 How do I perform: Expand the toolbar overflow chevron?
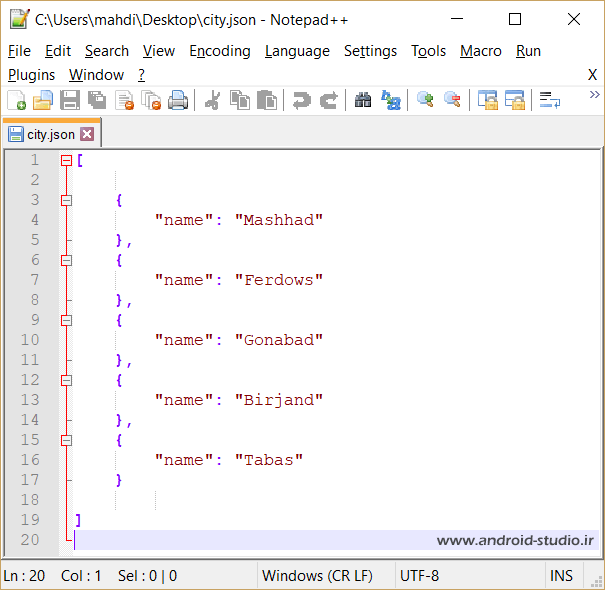pyautogui.click(x=595, y=95)
